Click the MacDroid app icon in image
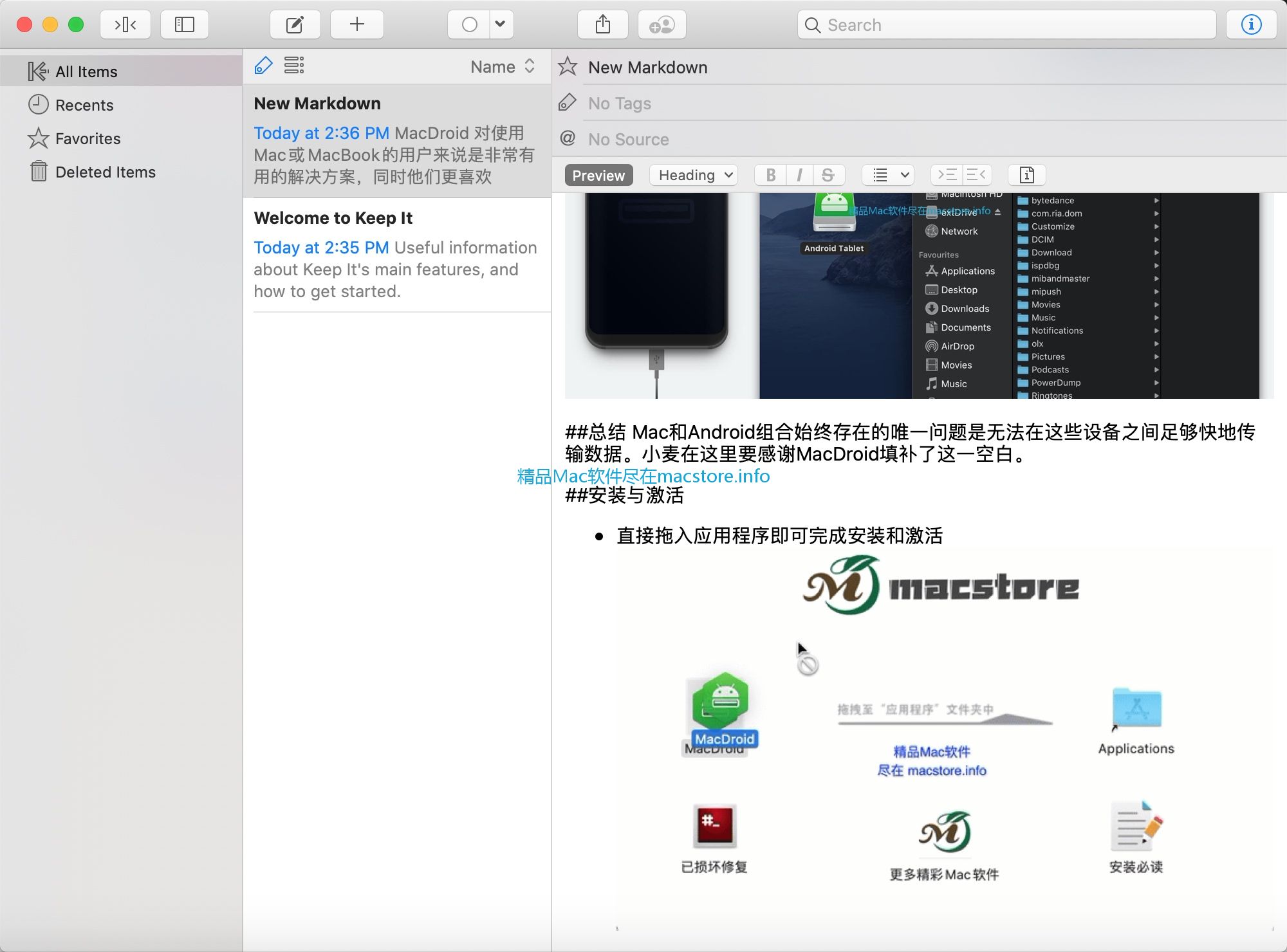The width and height of the screenshot is (1287, 952). click(721, 702)
